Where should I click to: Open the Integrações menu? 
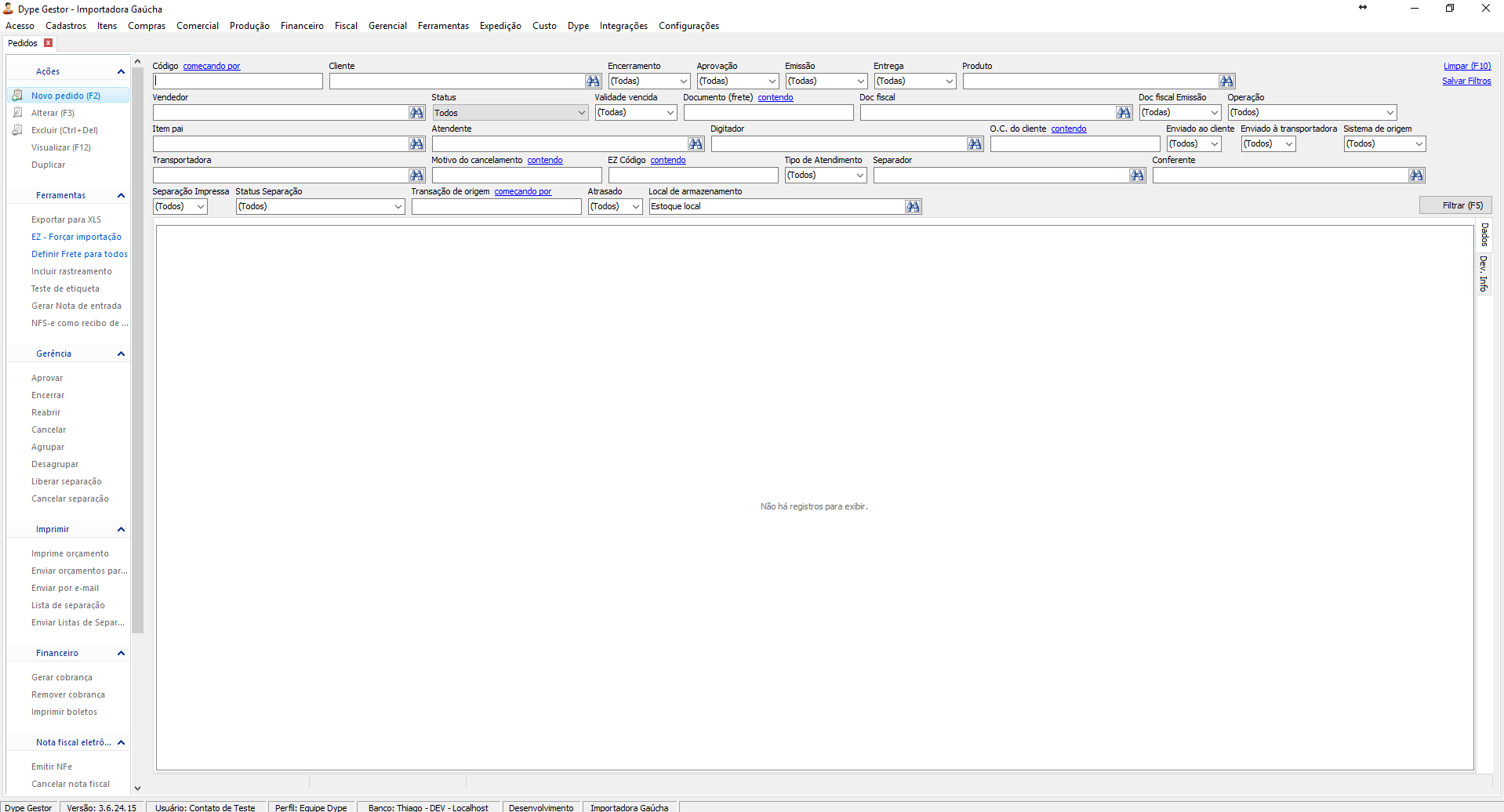click(623, 26)
